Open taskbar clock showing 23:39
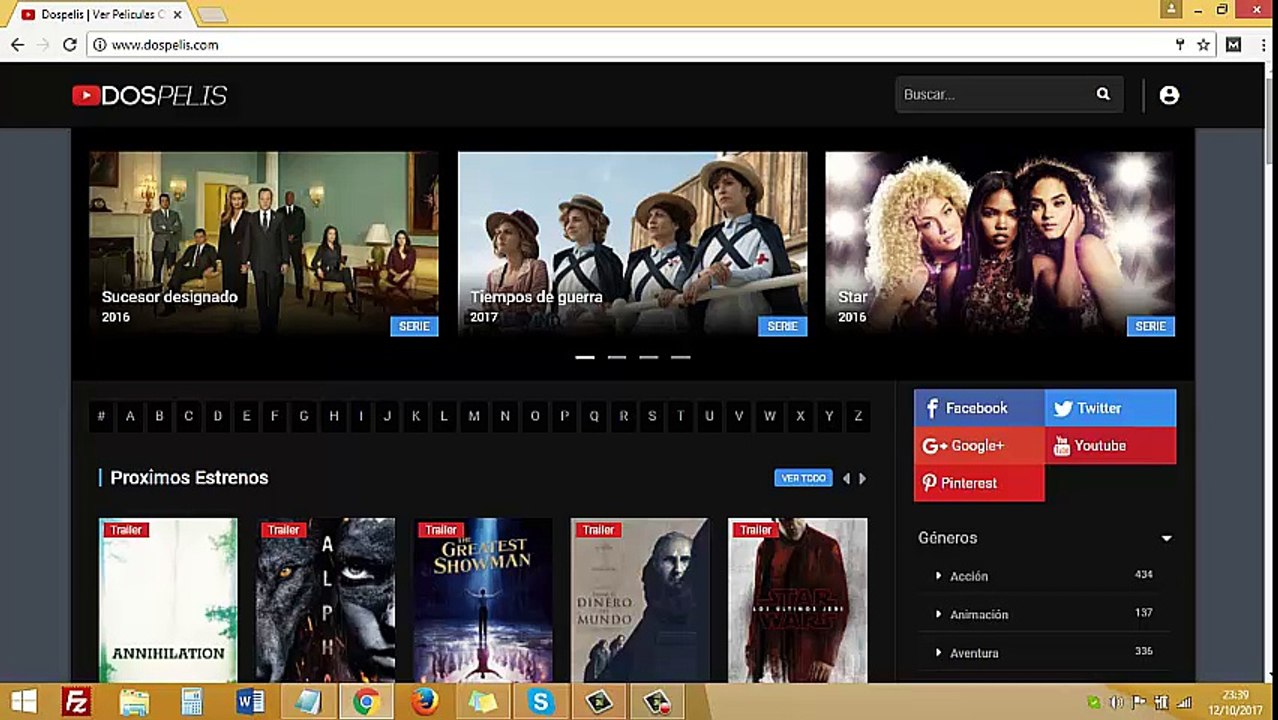 [x=1235, y=702]
